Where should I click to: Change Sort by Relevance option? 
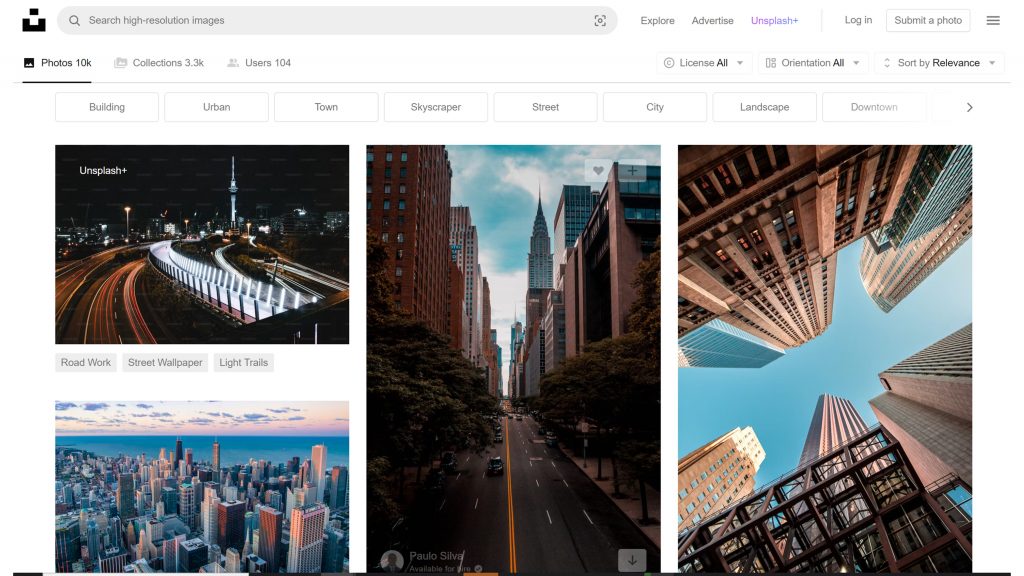(938, 62)
